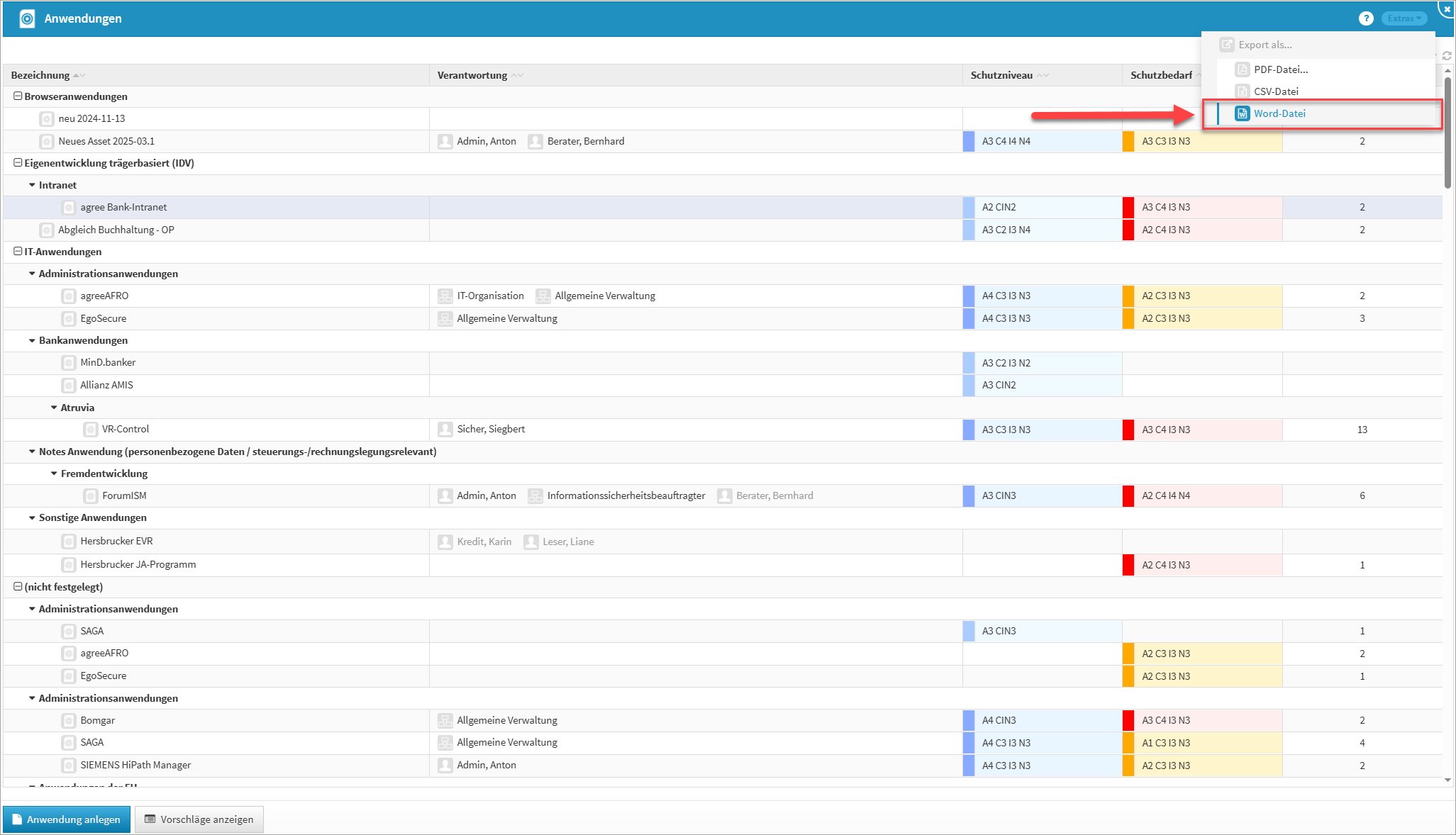The height and width of the screenshot is (835, 1456).
Task: Click the help question mark icon
Action: pos(1365,18)
